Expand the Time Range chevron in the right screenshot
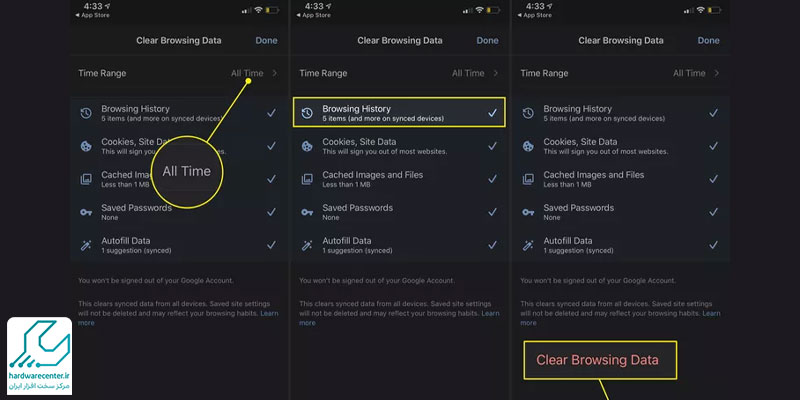Viewport: 800px width, 400px height. tap(716, 73)
